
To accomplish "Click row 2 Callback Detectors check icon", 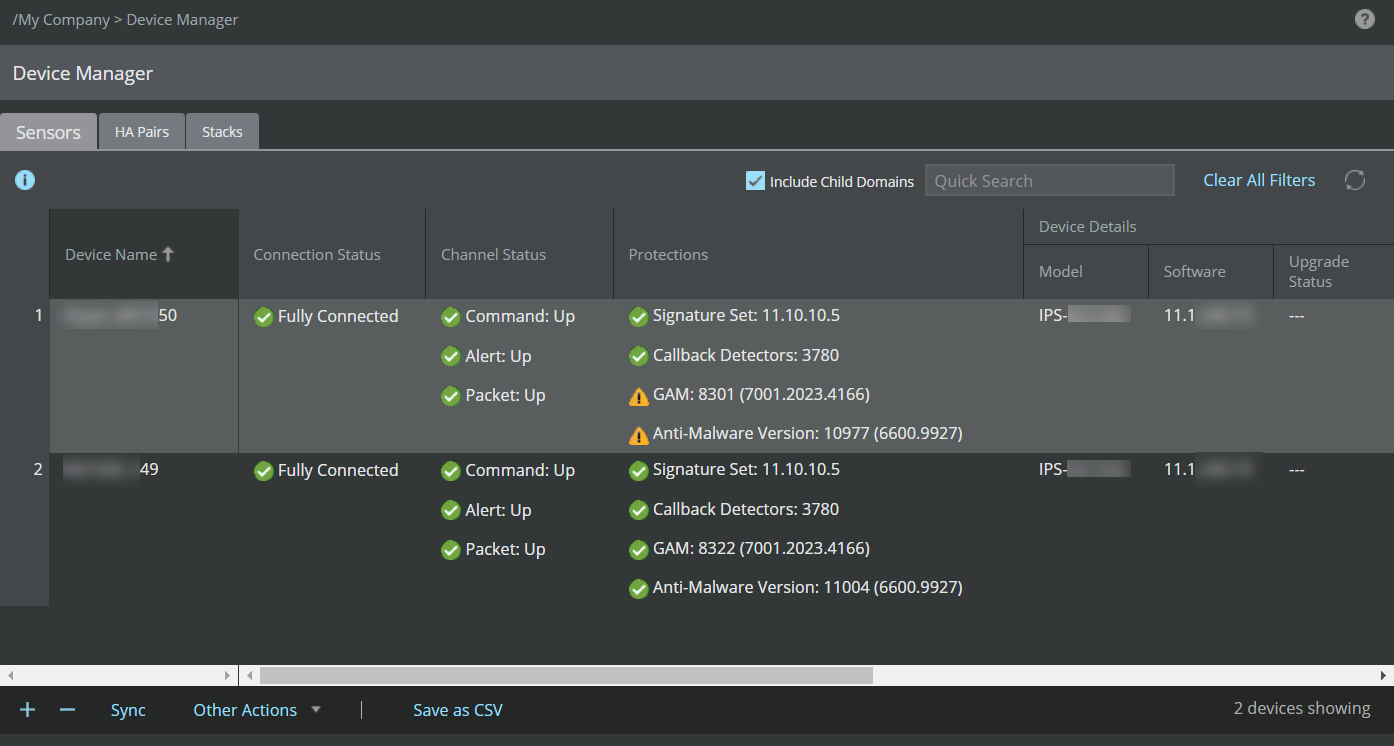I will [x=639, y=510].
